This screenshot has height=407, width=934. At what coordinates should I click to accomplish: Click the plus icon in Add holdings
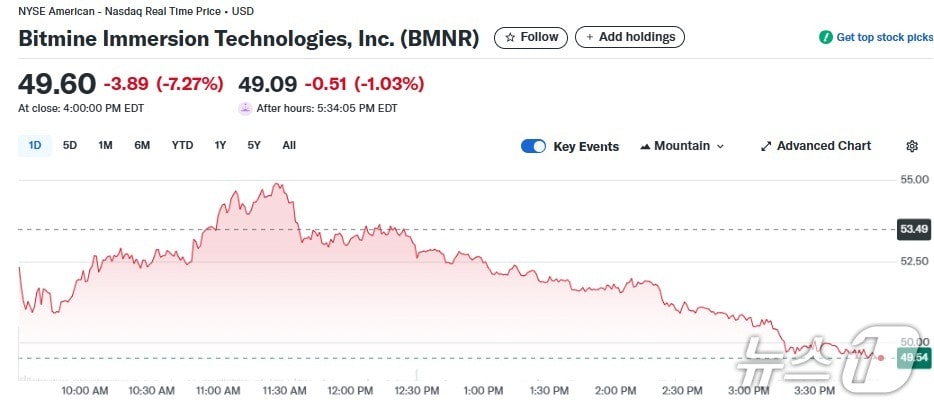[x=590, y=38]
